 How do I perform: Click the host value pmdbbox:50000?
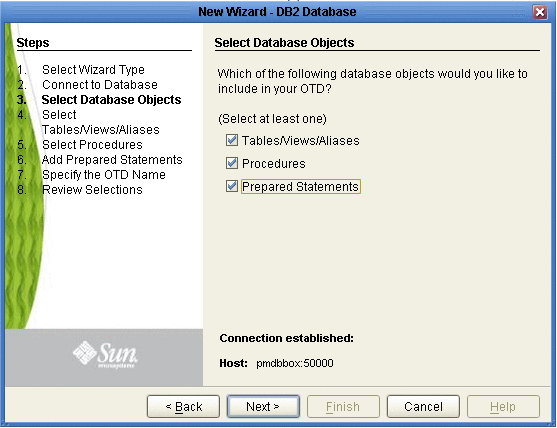pos(295,363)
